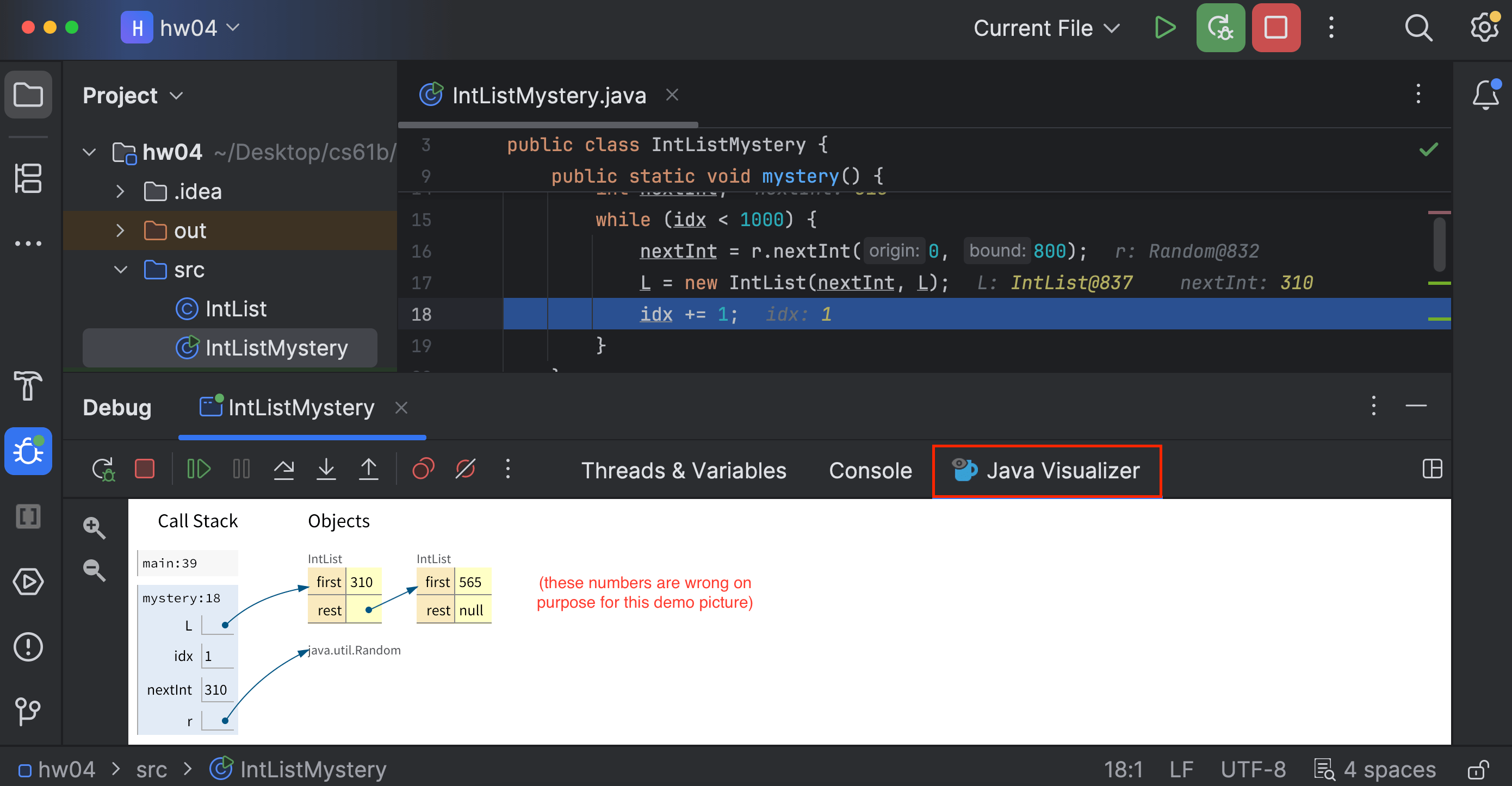Click the Rerun IntListMystery debug icon
This screenshot has width=1512, height=786.
[103, 469]
